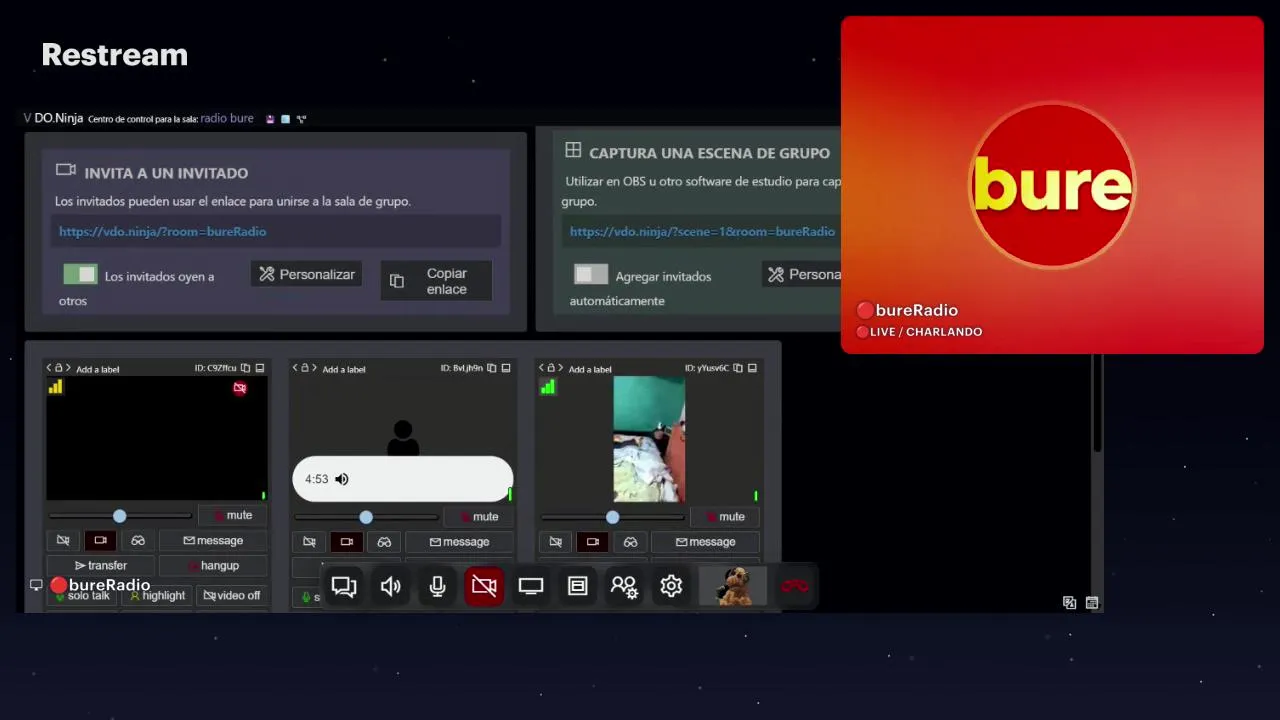This screenshot has width=1280, height=720.
Task: Toggle the red camera button for guest 8vLjh9n
Action: coord(346,542)
